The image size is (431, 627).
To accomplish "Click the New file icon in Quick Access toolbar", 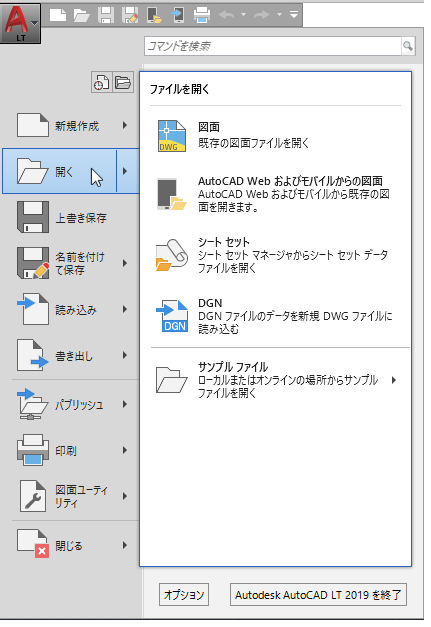I will pyautogui.click(x=58, y=15).
